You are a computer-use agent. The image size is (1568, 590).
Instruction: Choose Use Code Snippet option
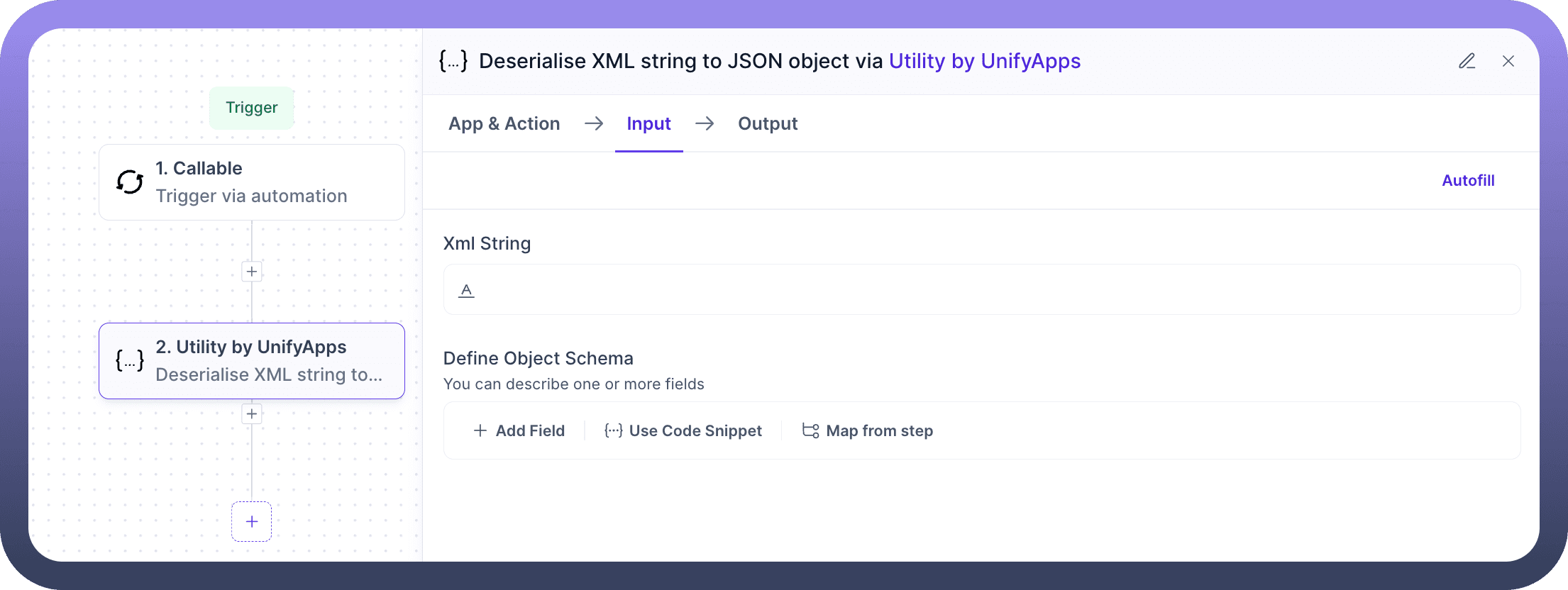pos(683,431)
